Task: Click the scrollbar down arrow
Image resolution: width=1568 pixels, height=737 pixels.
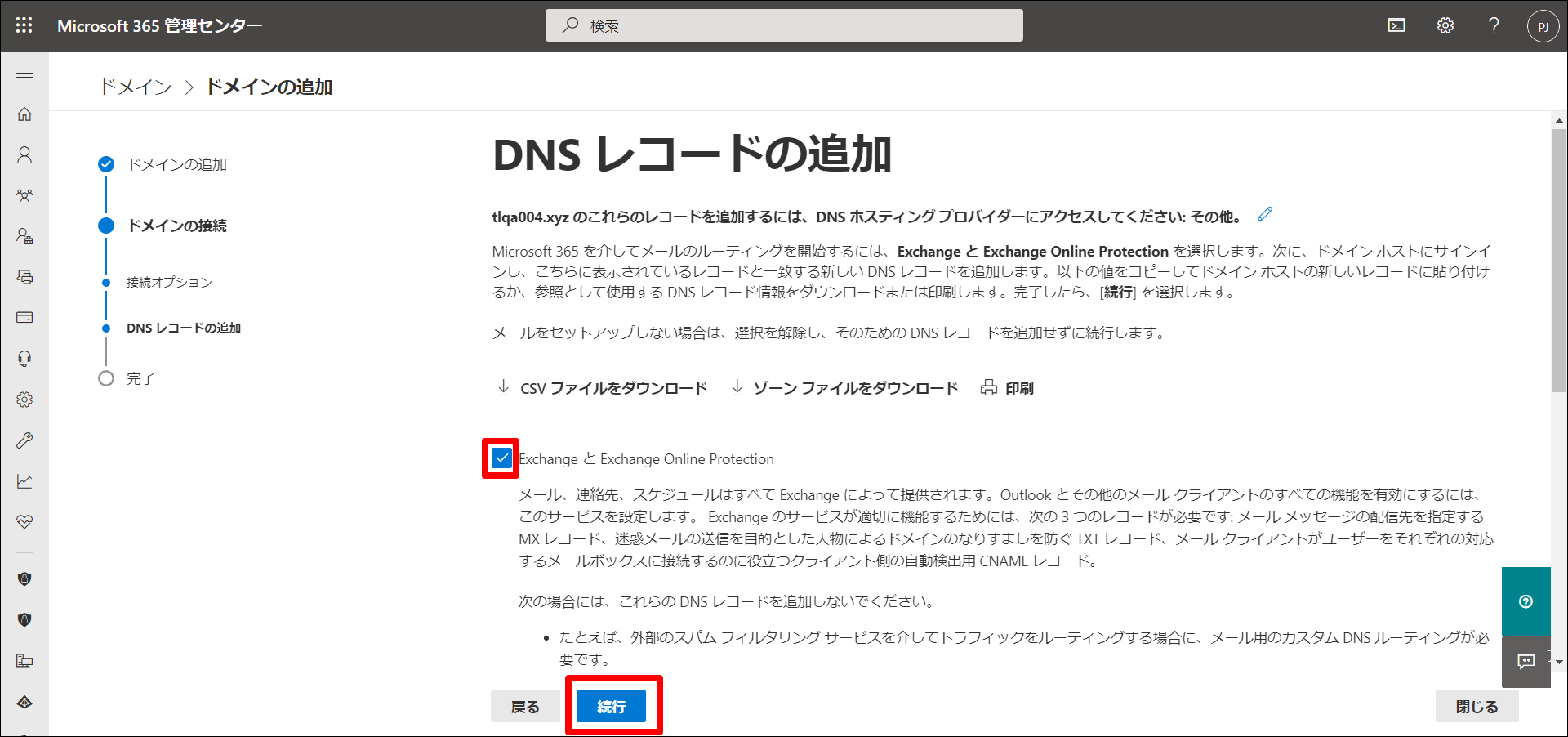Action: point(1559,663)
